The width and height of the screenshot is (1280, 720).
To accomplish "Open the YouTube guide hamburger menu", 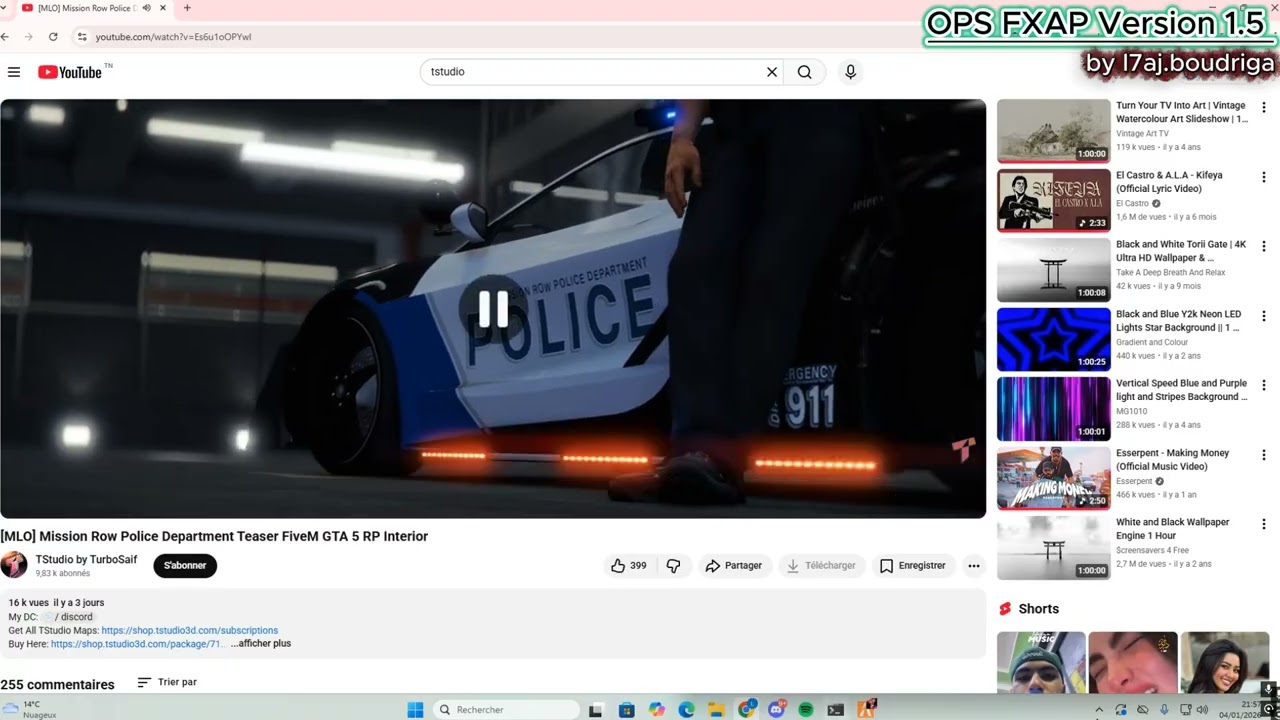I will (x=14, y=72).
